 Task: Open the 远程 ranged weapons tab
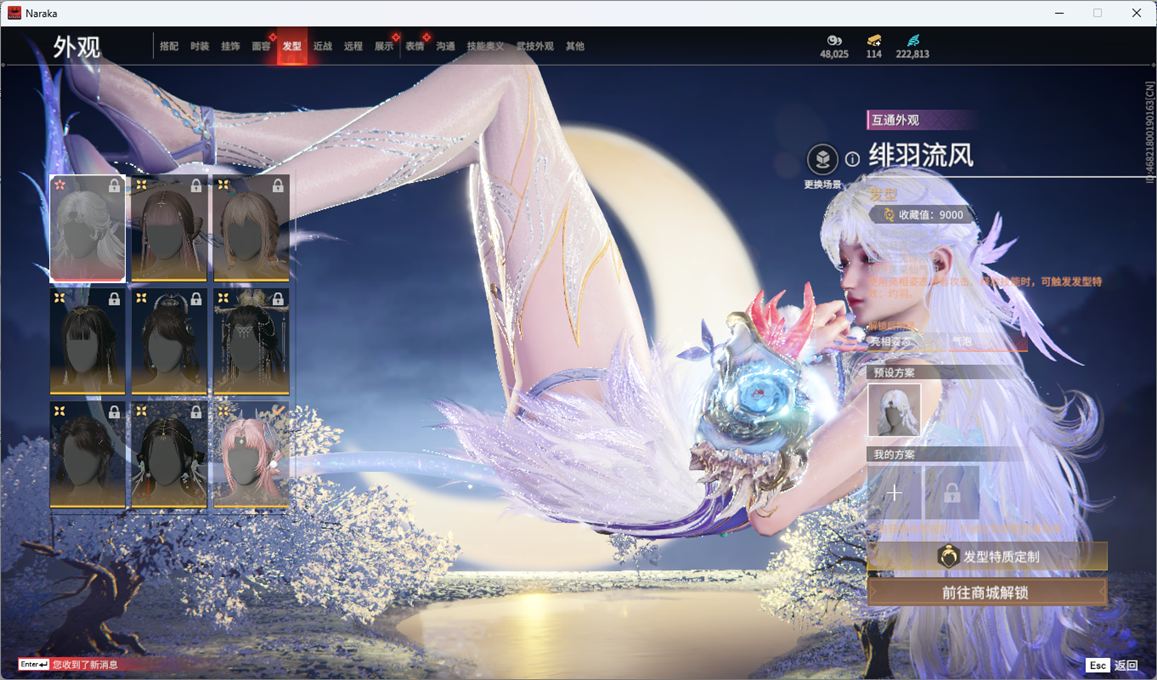click(x=353, y=46)
